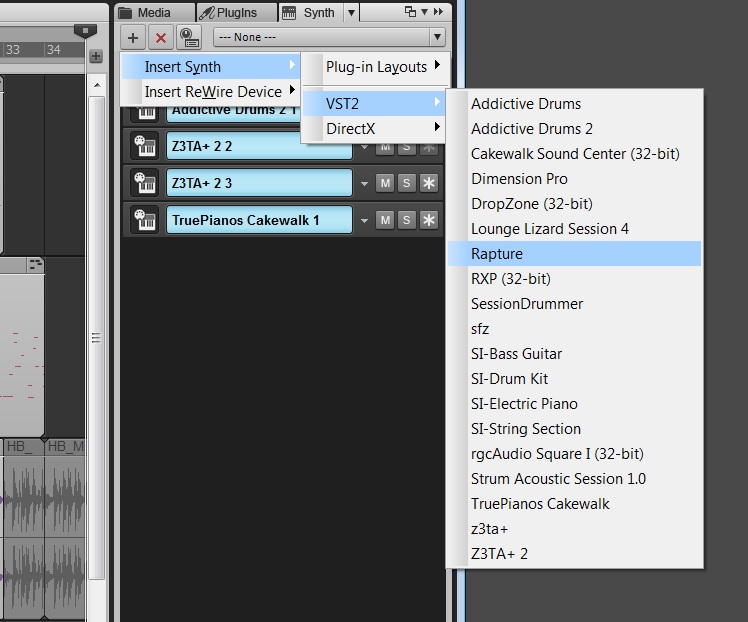Choose sfz synth
This screenshot has height=622, width=748.
click(x=574, y=329)
